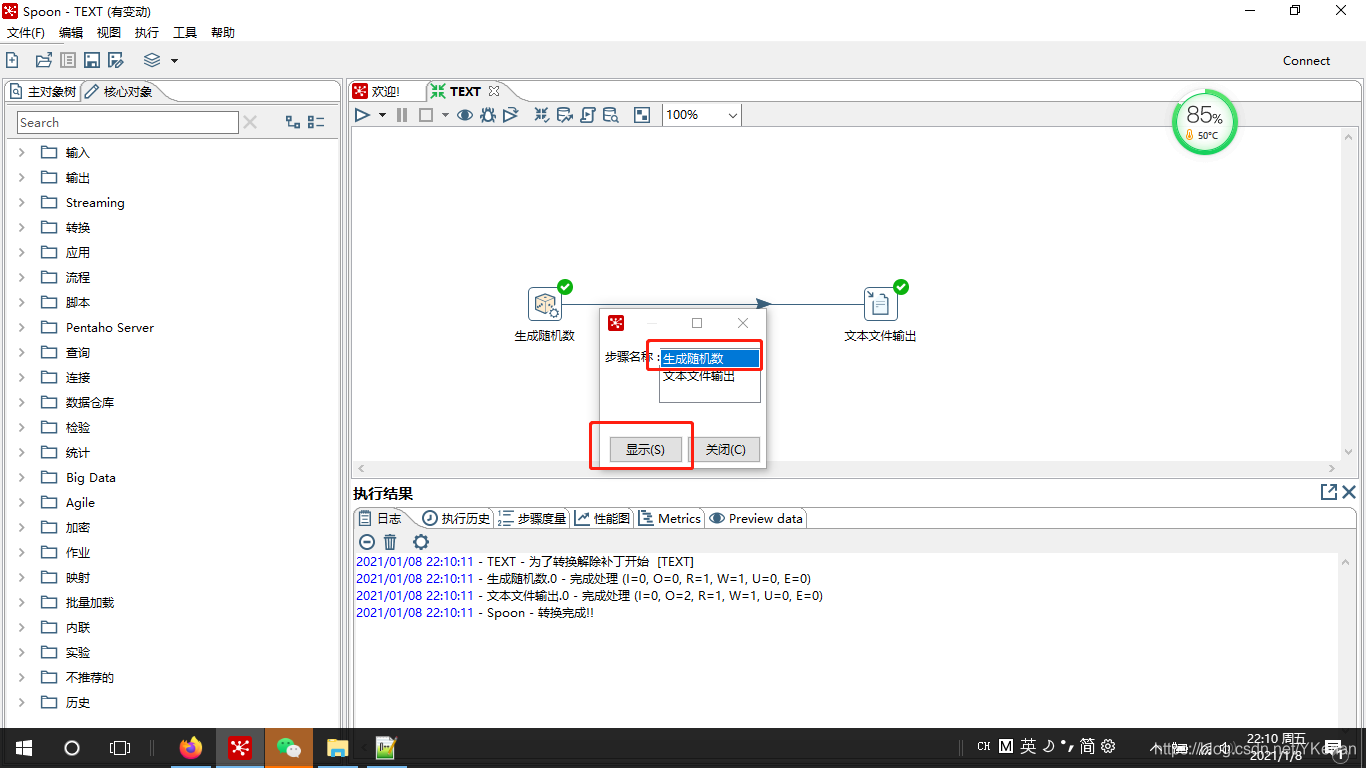Open stop options dropdown arrow
This screenshot has height=768, width=1366.
(x=445, y=115)
